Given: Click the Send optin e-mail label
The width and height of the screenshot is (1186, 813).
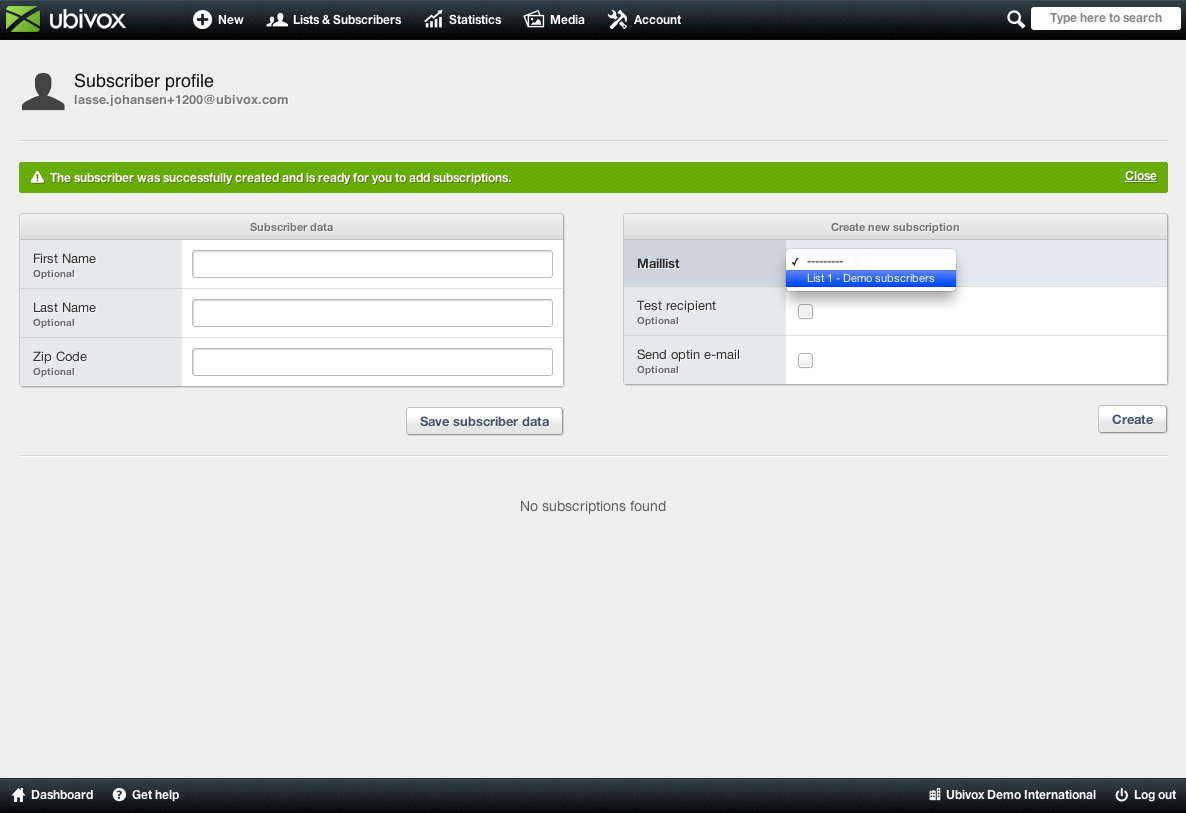Looking at the screenshot, I should click(x=688, y=355).
